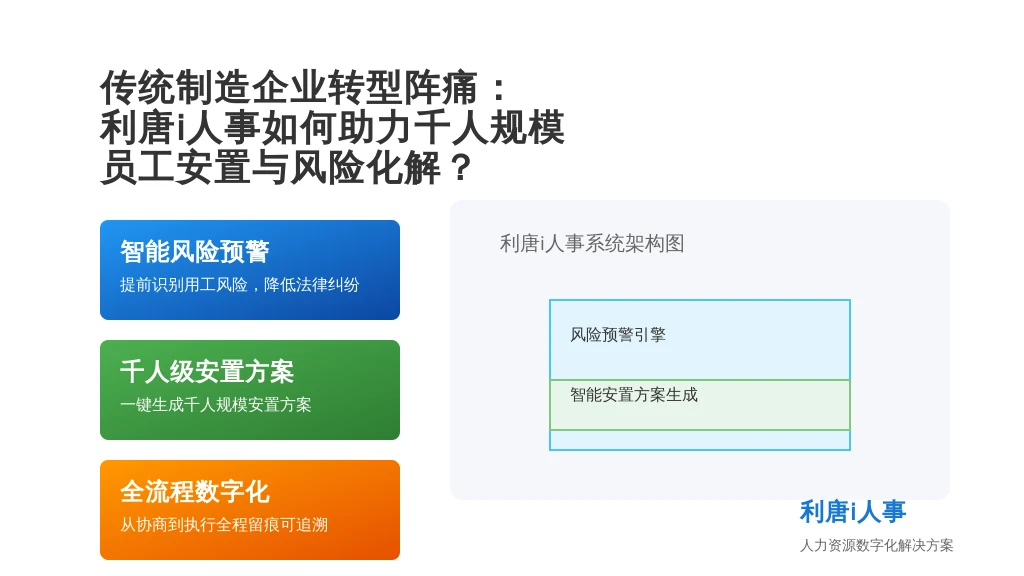This screenshot has height=576, width=1024.
Task: Click subtitle 提前识别用工风险，降低法律纠纷
Action: [239, 285]
